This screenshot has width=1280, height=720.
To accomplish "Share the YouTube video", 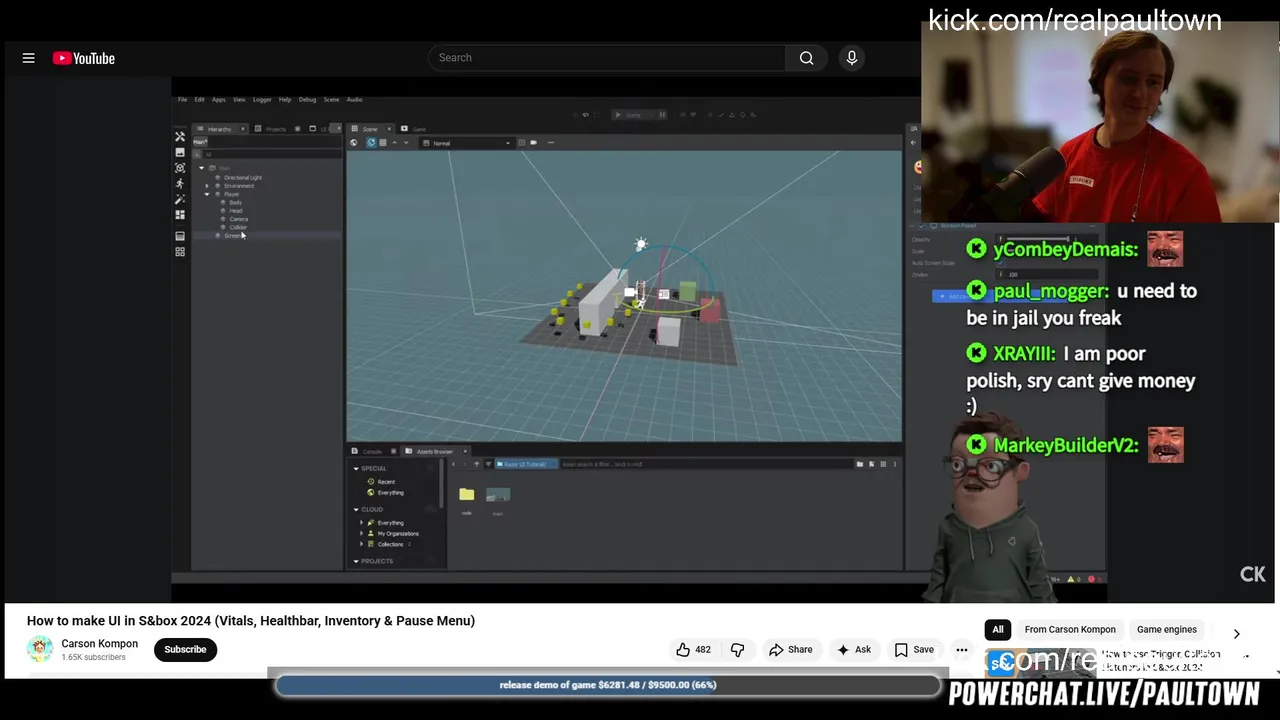I will (x=790, y=650).
